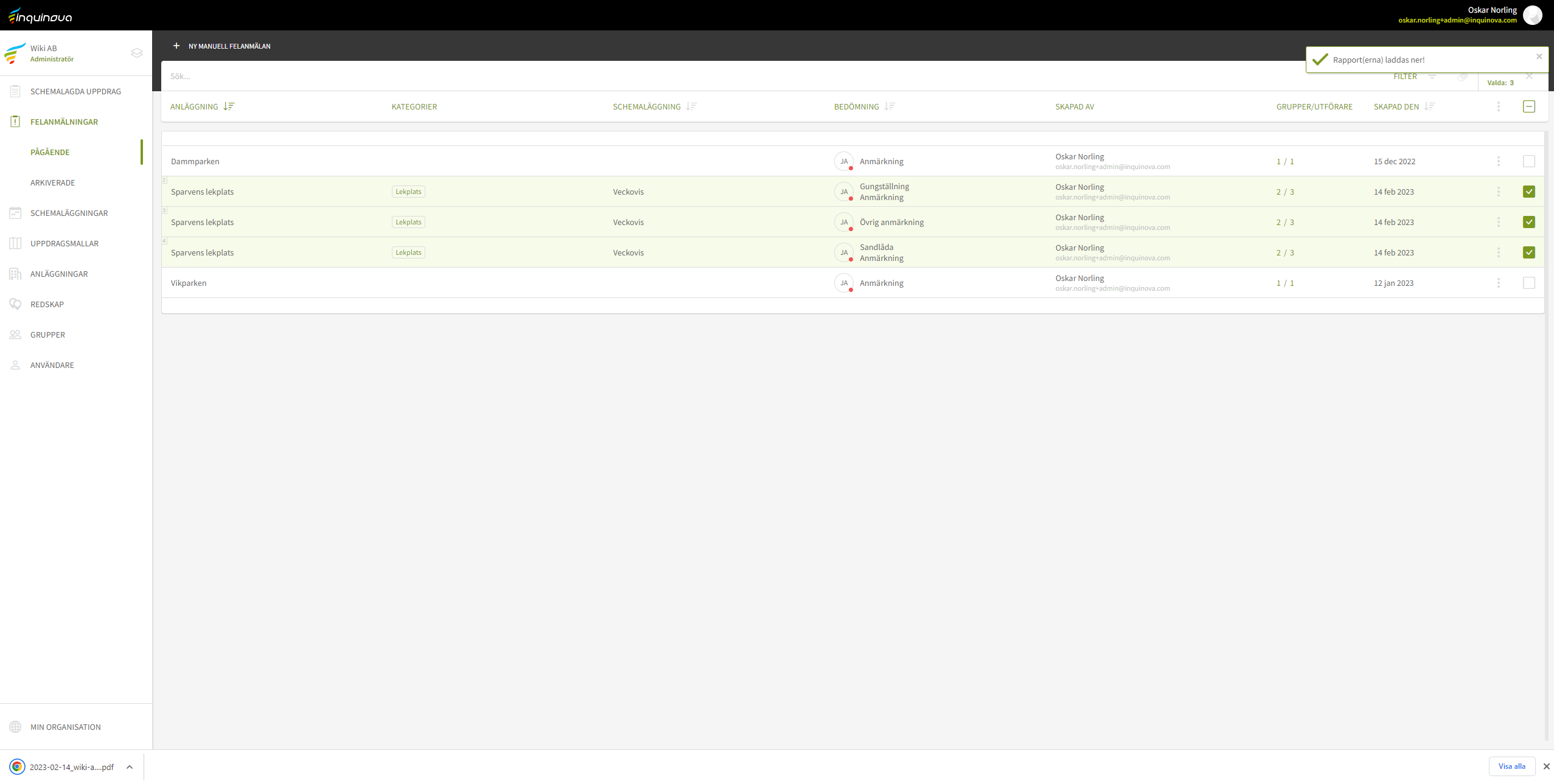Go to Anläggningar in the sidebar
The height and width of the screenshot is (784, 1554).
(x=59, y=274)
